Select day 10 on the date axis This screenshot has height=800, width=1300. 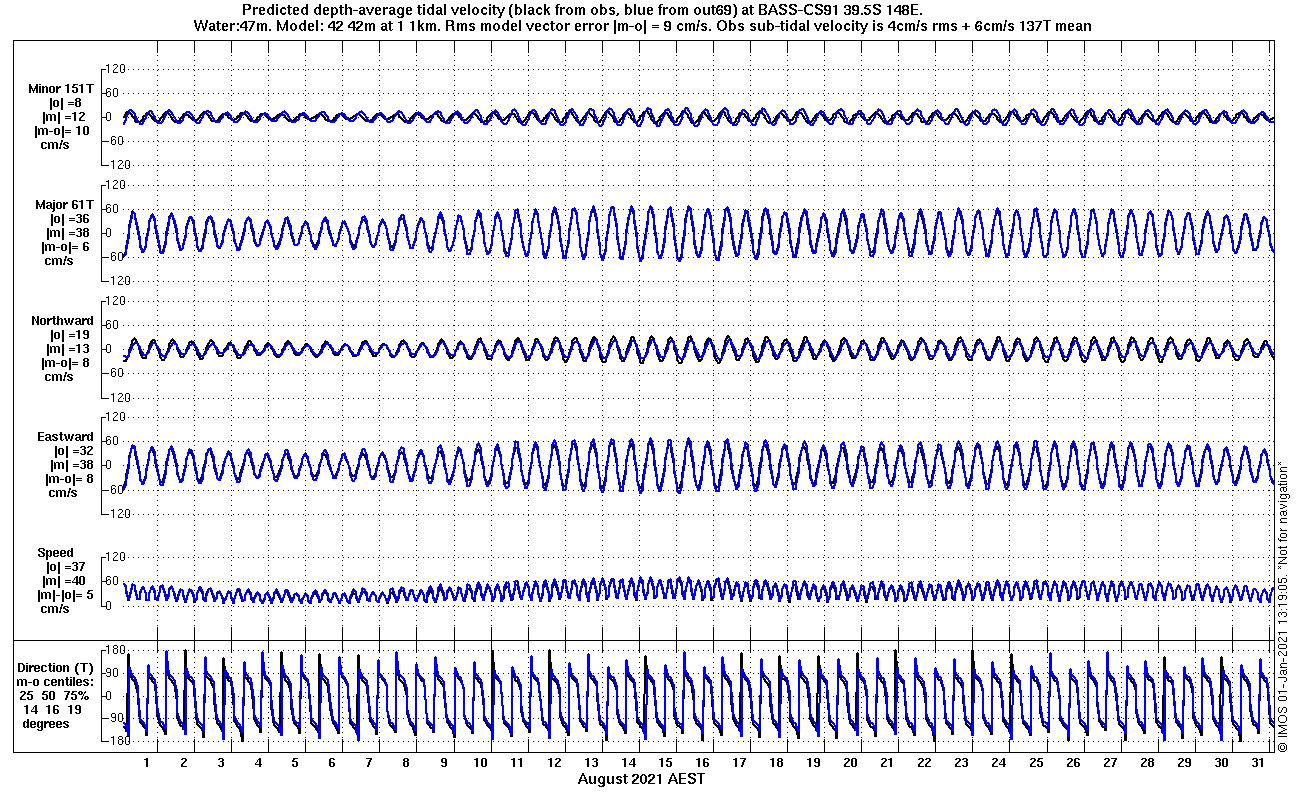[x=480, y=763]
